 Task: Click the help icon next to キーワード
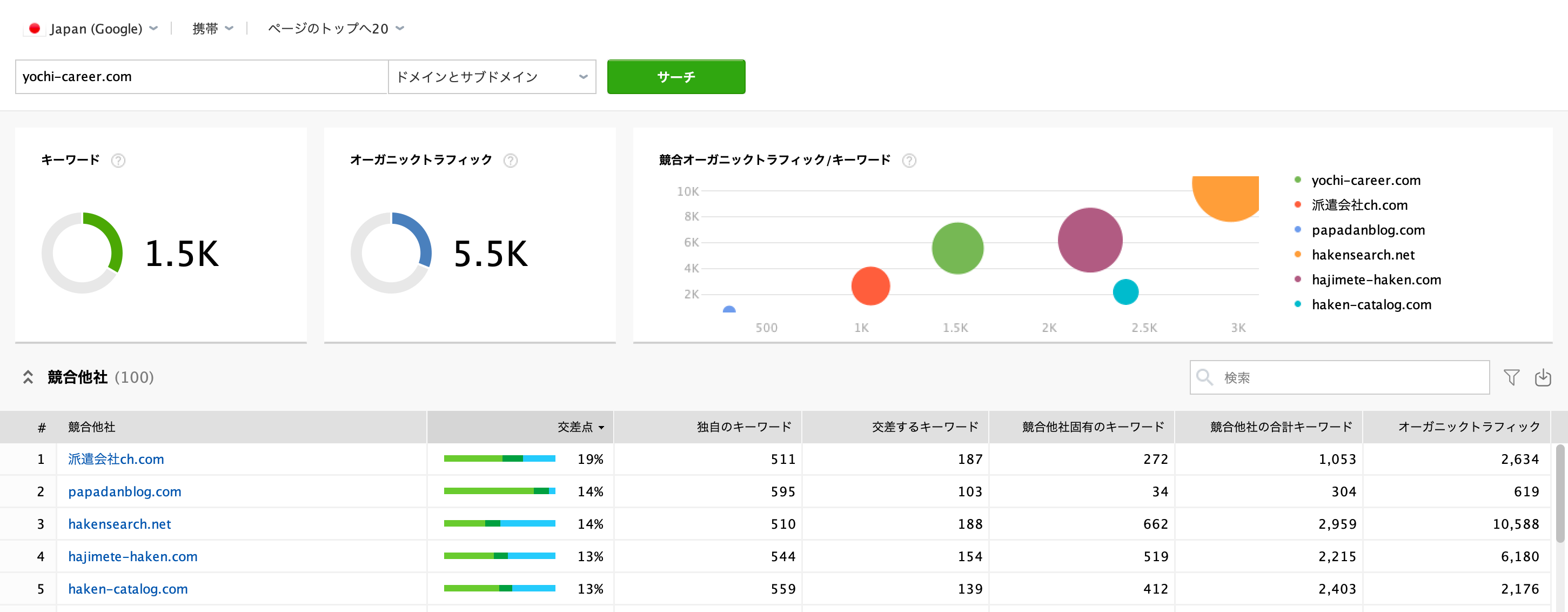point(118,160)
